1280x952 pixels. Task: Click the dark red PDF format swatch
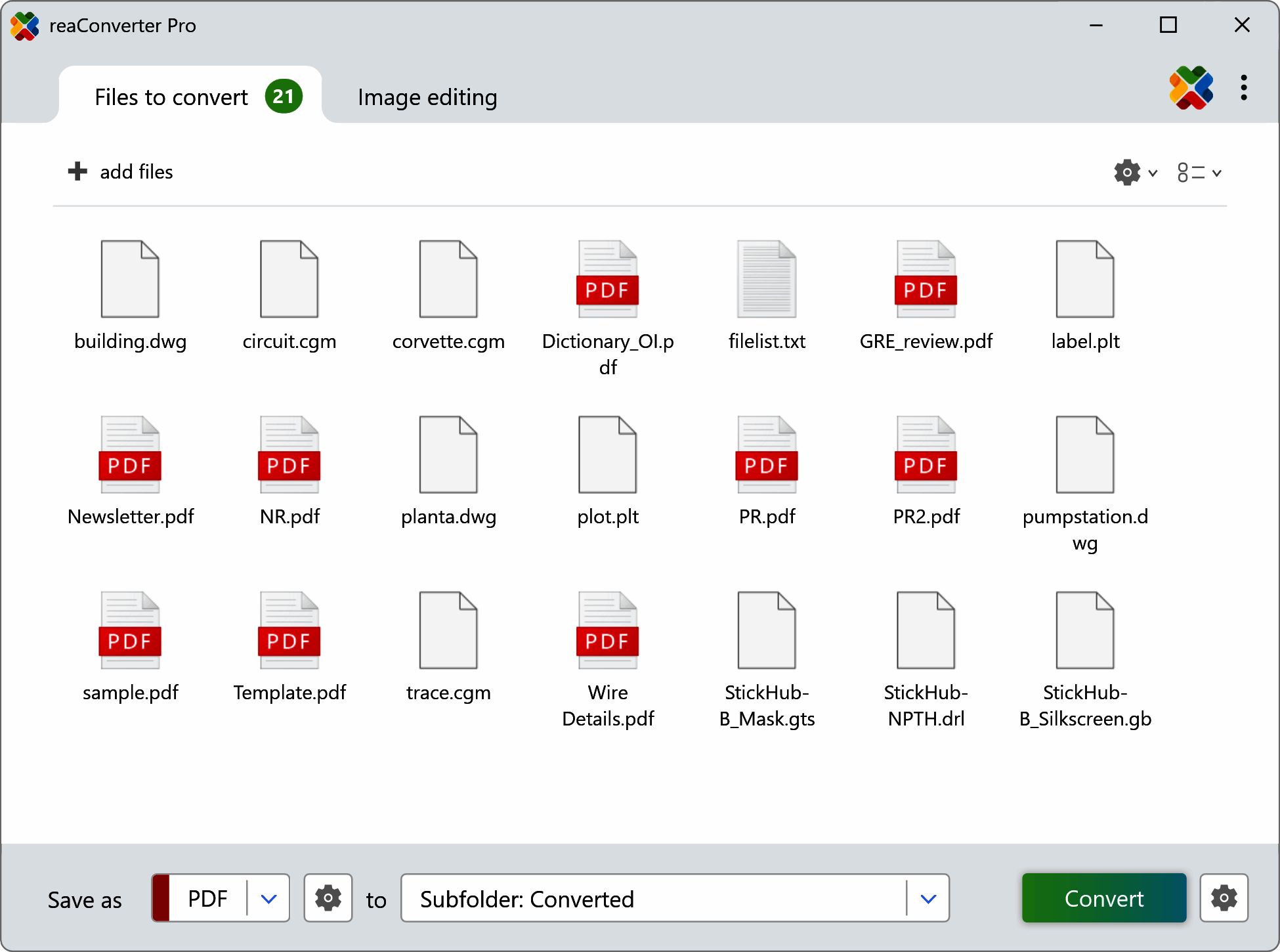pos(161,898)
